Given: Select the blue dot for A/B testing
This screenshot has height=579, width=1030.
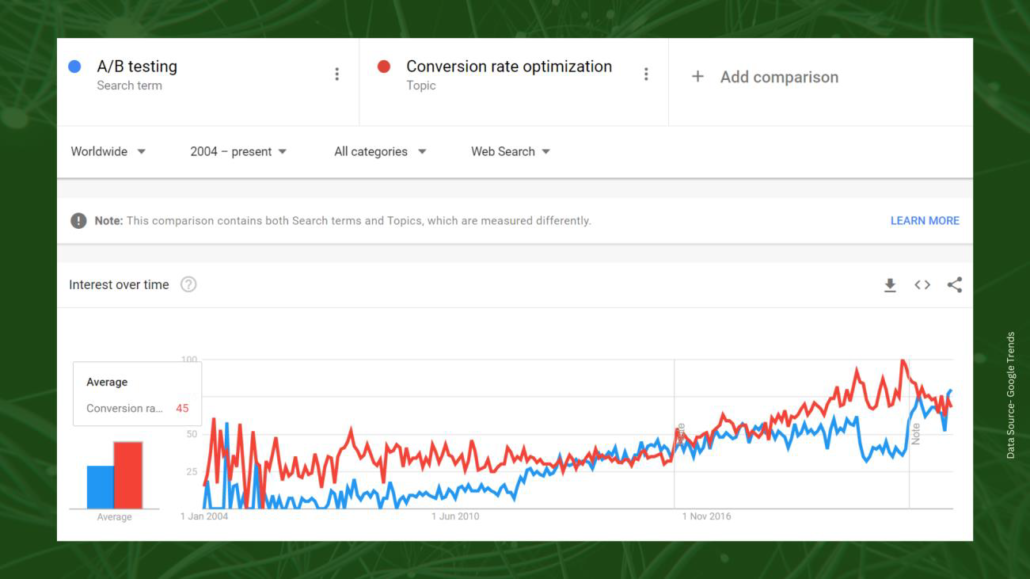Looking at the screenshot, I should 74,66.
